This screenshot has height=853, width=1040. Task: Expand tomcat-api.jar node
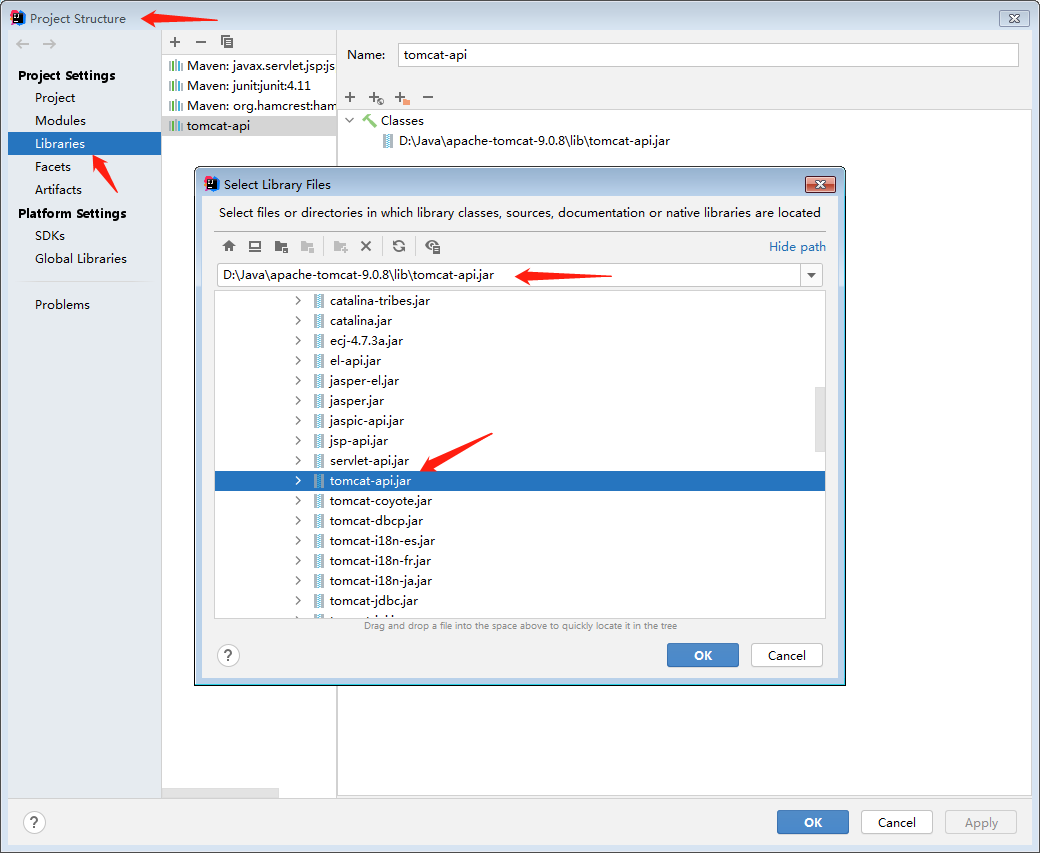coord(298,481)
